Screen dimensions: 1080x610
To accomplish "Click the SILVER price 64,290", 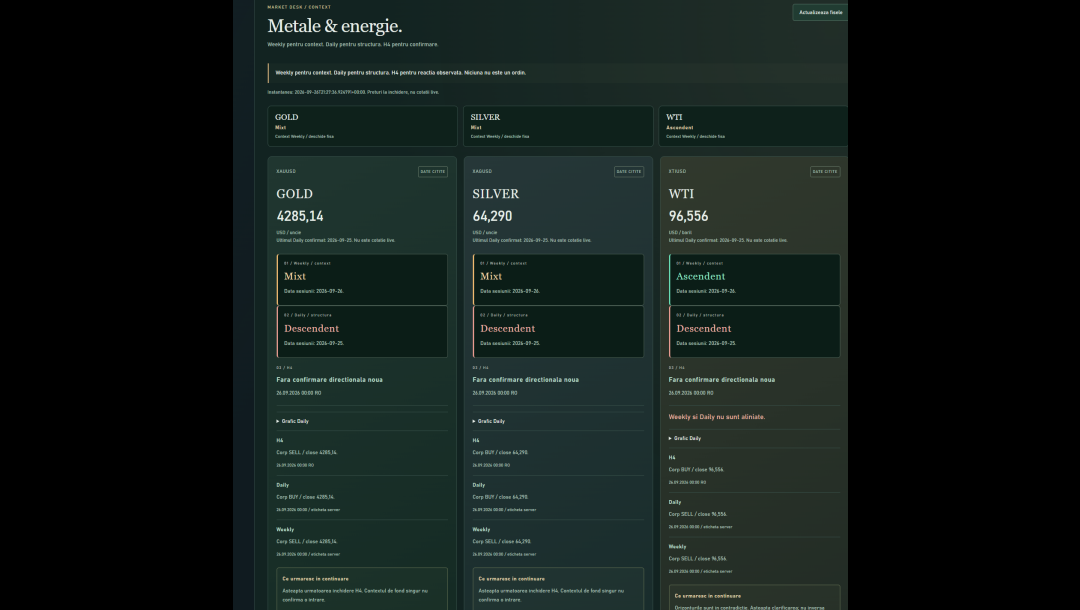I will (x=492, y=216).
